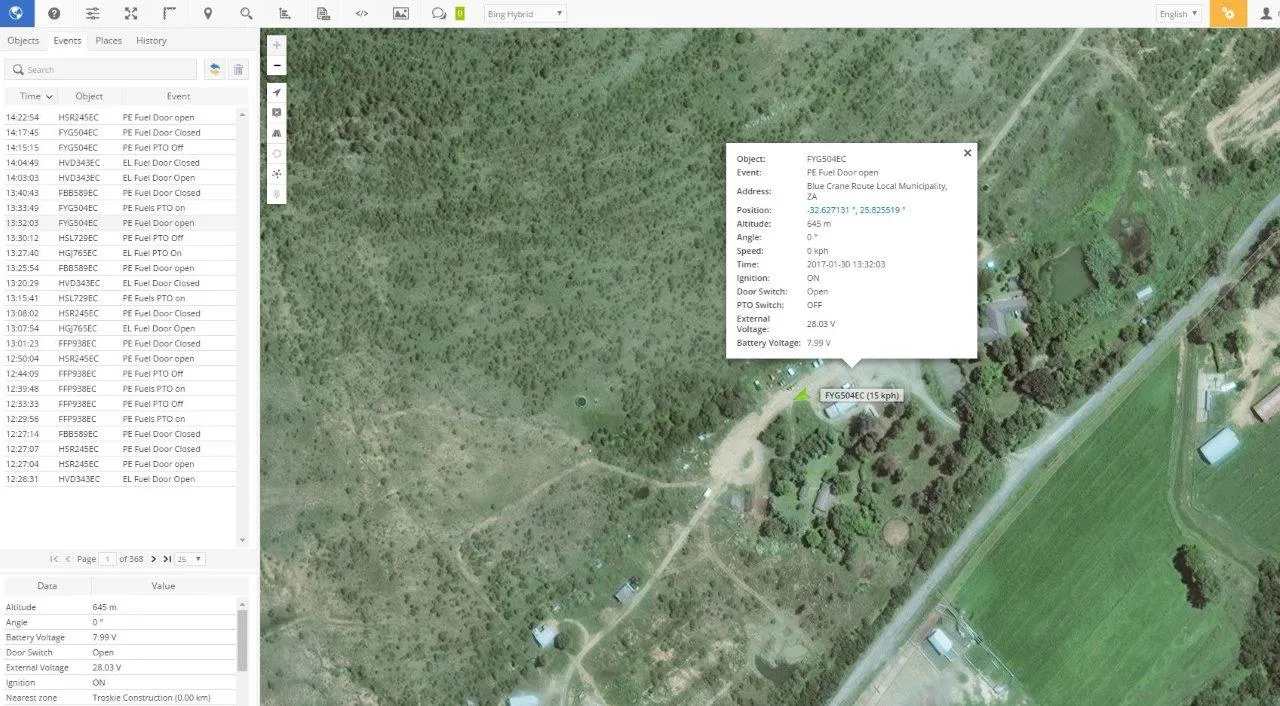Image resolution: width=1280 pixels, height=706 pixels.
Task: Toggle the zones circle map control
Action: (277, 153)
